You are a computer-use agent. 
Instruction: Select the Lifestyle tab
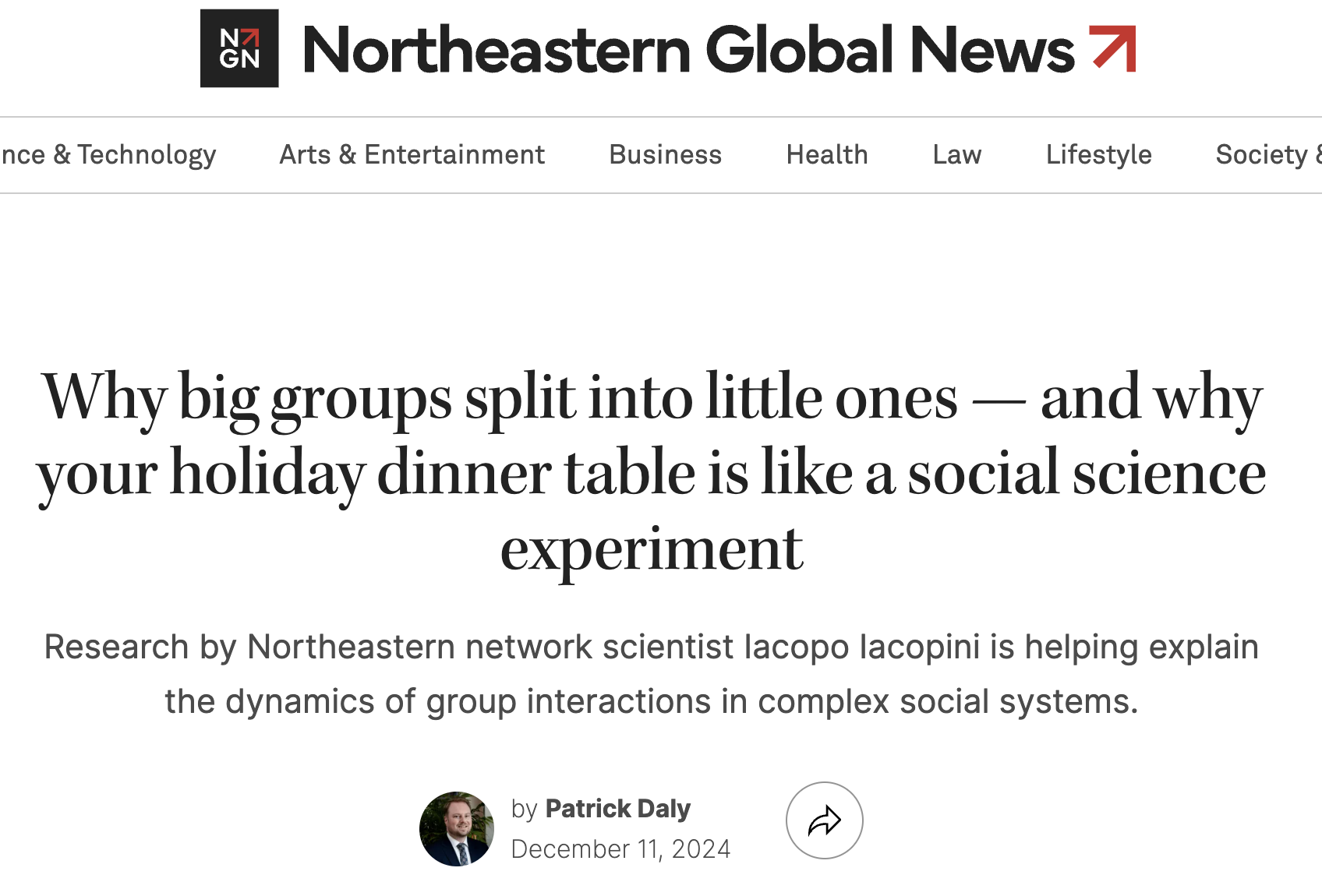tap(1099, 154)
